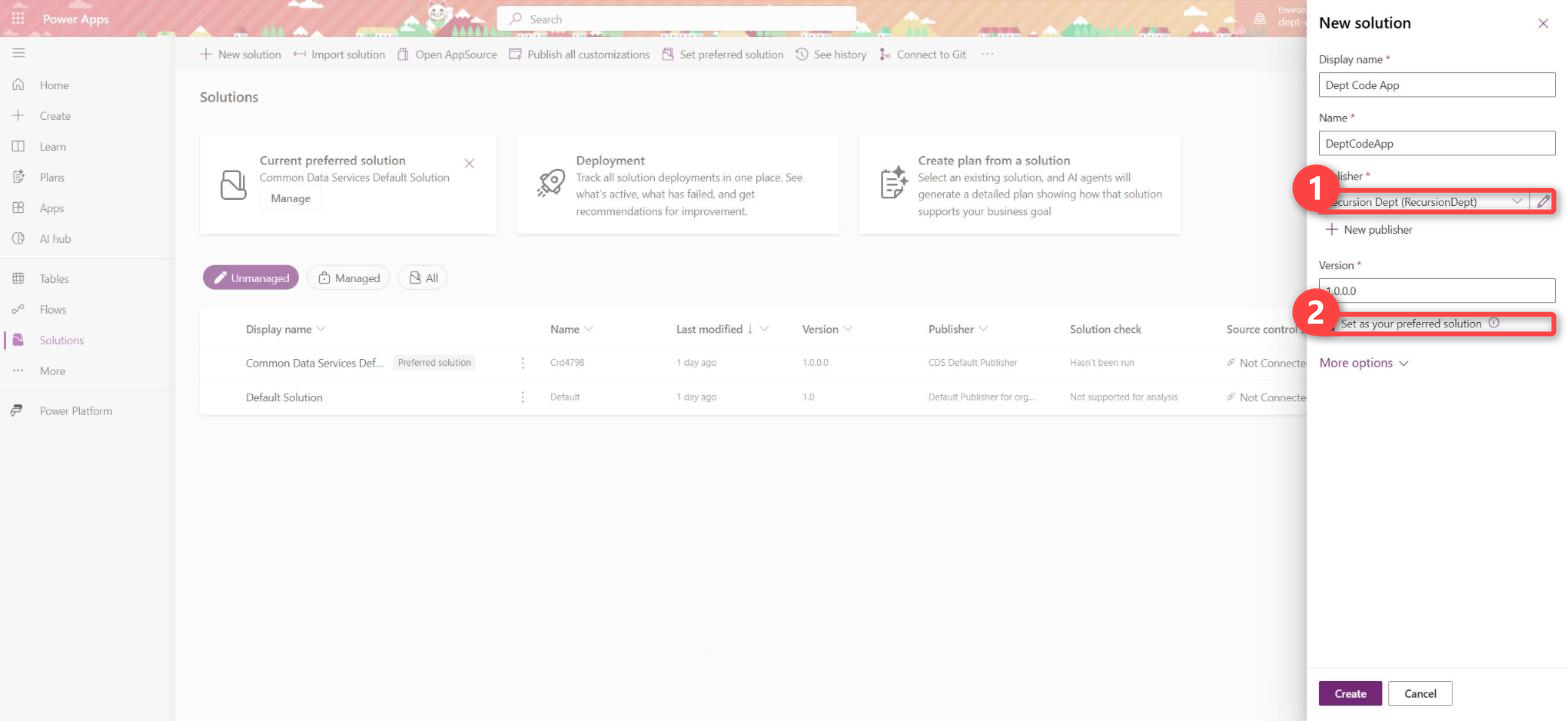Open Apps from the sidebar
The image size is (1568, 721).
pyautogui.click(x=52, y=209)
